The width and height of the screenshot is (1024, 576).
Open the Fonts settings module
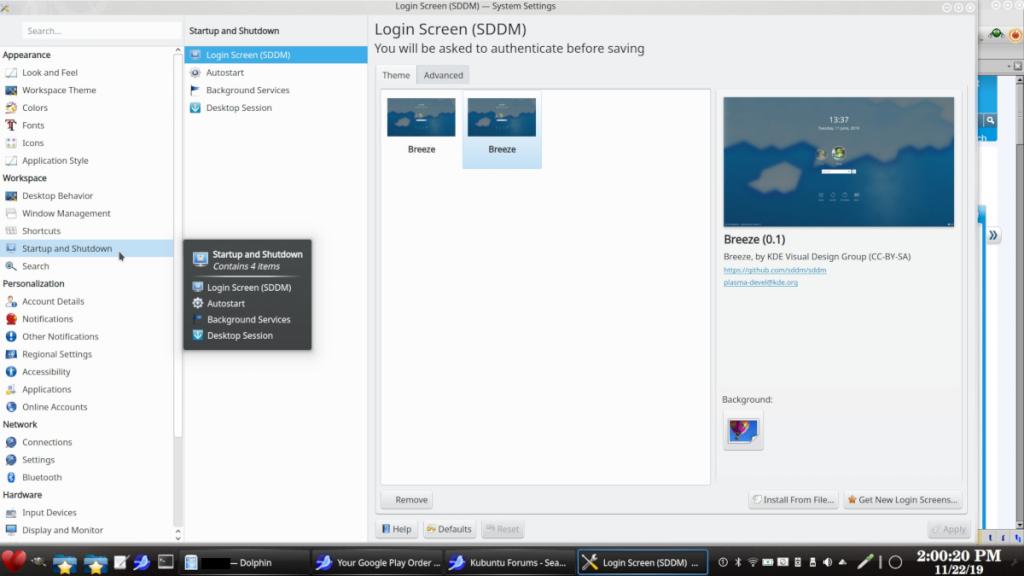33,125
